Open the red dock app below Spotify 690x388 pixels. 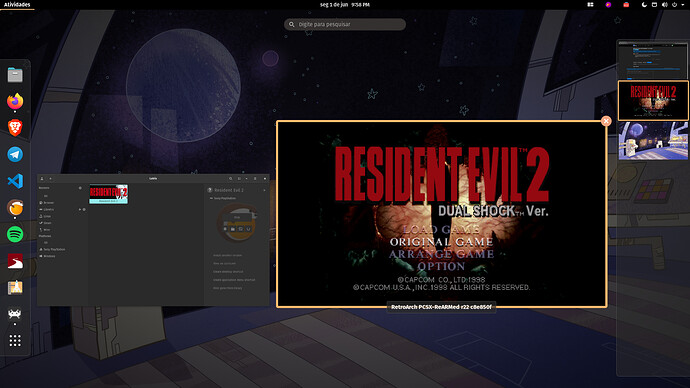tap(15, 261)
